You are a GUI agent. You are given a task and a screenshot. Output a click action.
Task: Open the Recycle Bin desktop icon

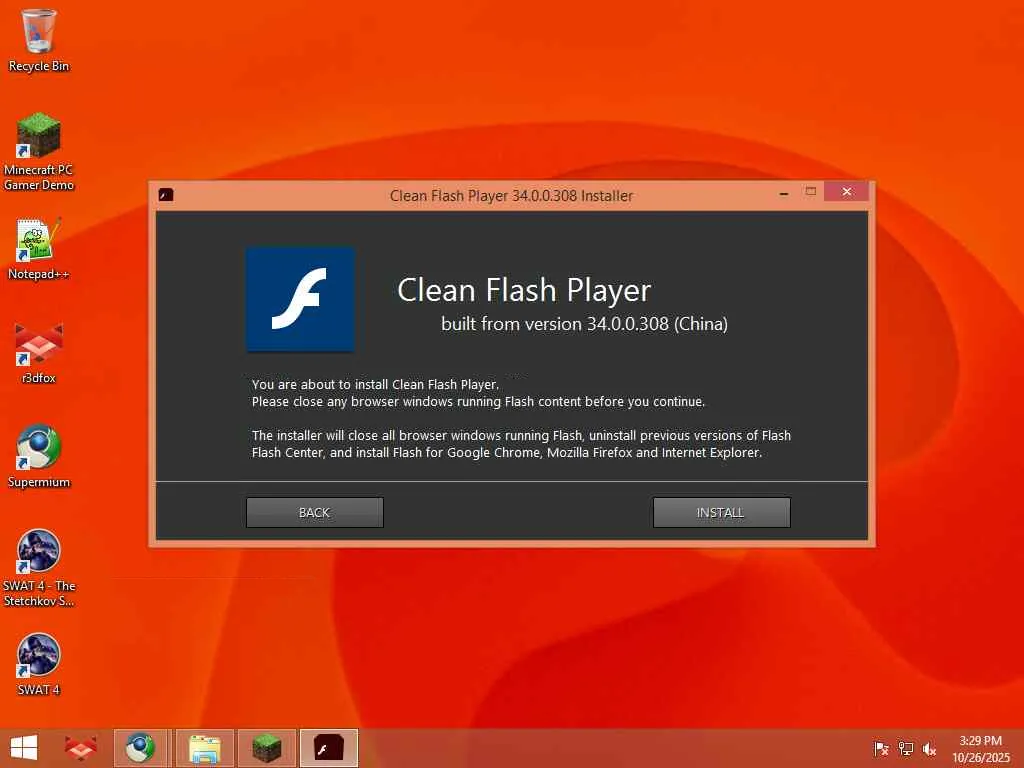click(39, 40)
